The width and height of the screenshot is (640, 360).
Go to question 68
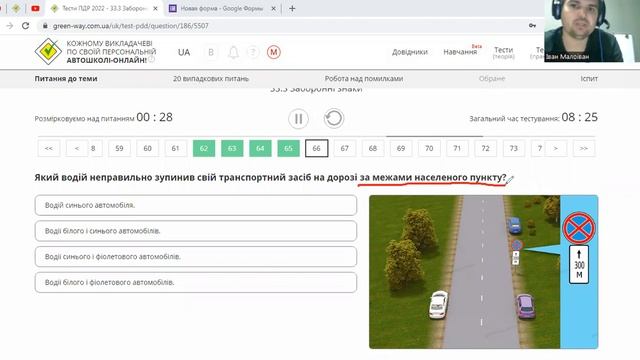pos(373,148)
